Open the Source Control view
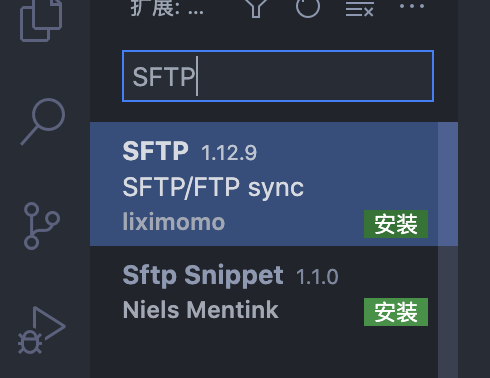The width and height of the screenshot is (490, 378). (42, 226)
